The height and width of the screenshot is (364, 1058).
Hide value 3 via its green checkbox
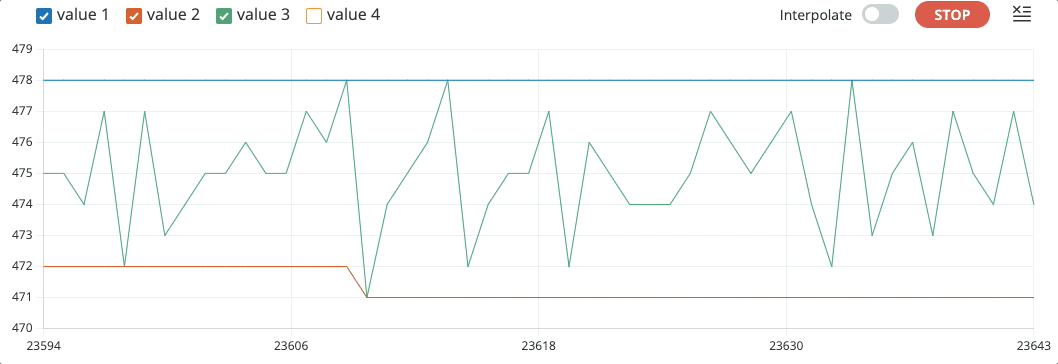click(x=224, y=16)
